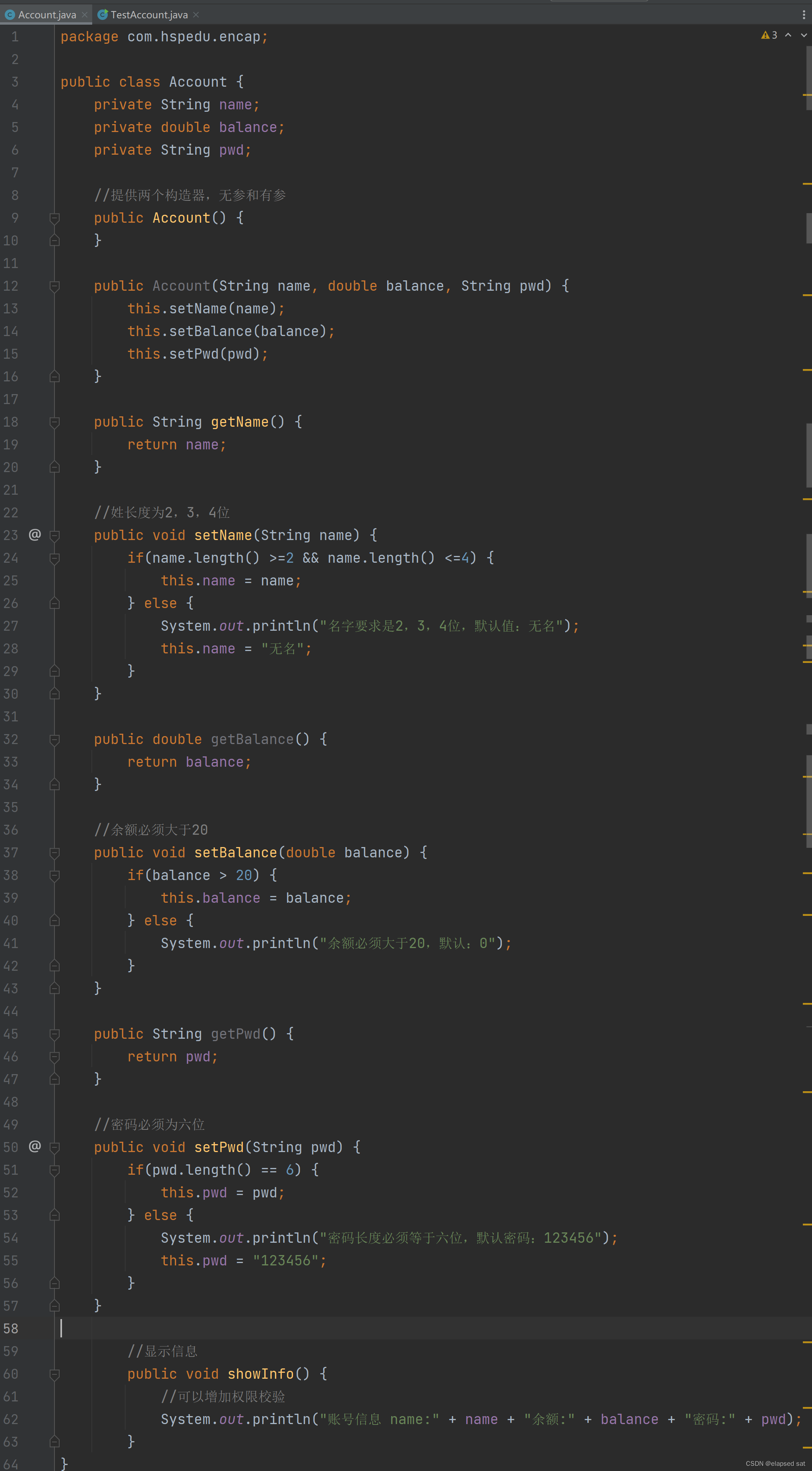
Task: Go to previous highlighted problem arrow
Action: click(x=788, y=35)
